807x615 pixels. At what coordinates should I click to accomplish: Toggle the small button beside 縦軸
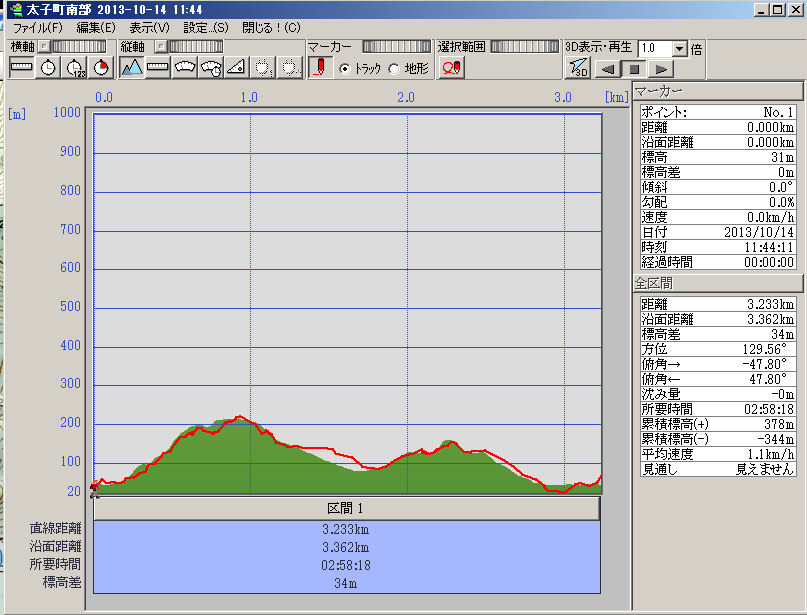click(x=160, y=47)
